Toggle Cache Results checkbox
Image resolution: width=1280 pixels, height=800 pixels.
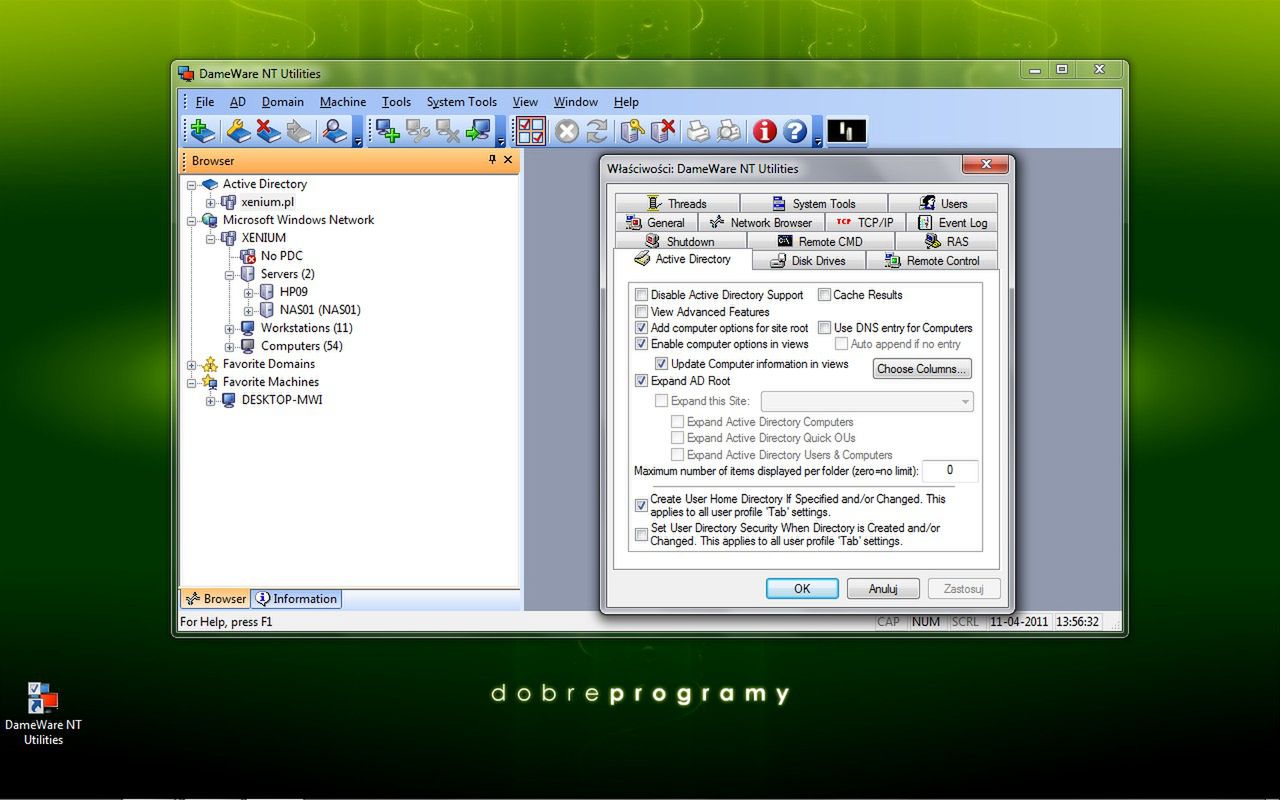[825, 295]
